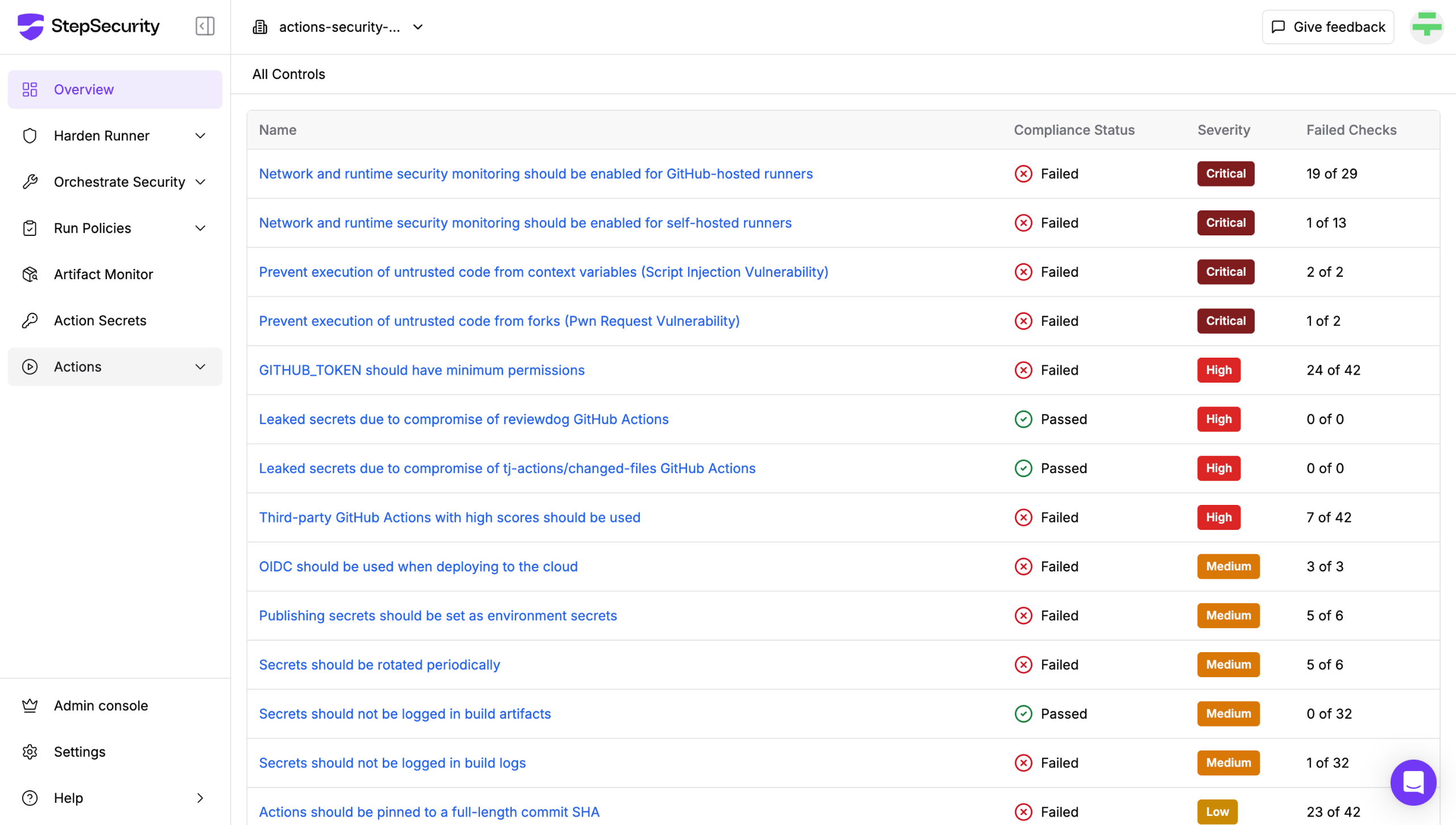The height and width of the screenshot is (825, 1456).
Task: Click the organization building icon in header
Action: click(260, 27)
